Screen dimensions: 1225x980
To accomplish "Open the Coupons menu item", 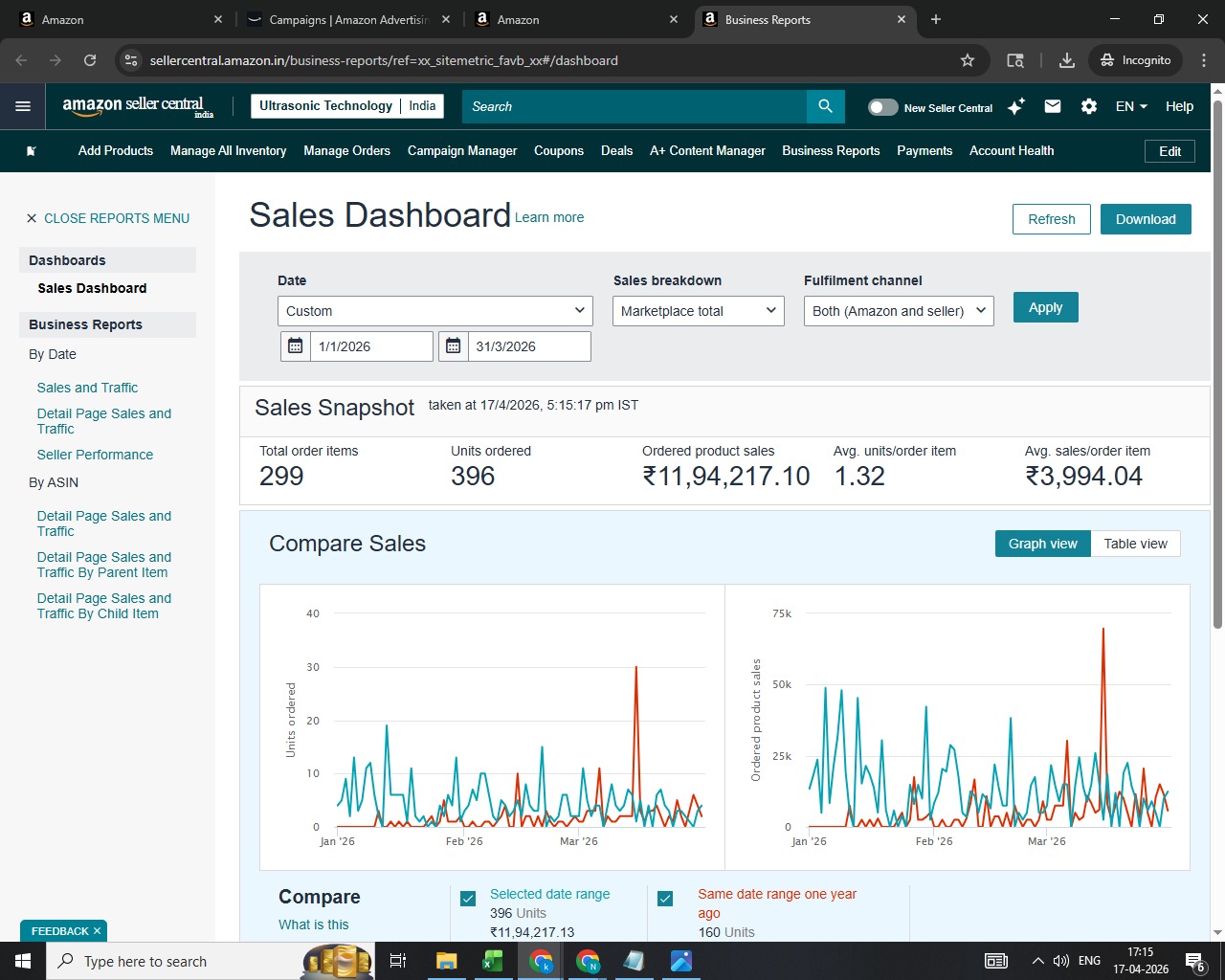I will tap(559, 151).
